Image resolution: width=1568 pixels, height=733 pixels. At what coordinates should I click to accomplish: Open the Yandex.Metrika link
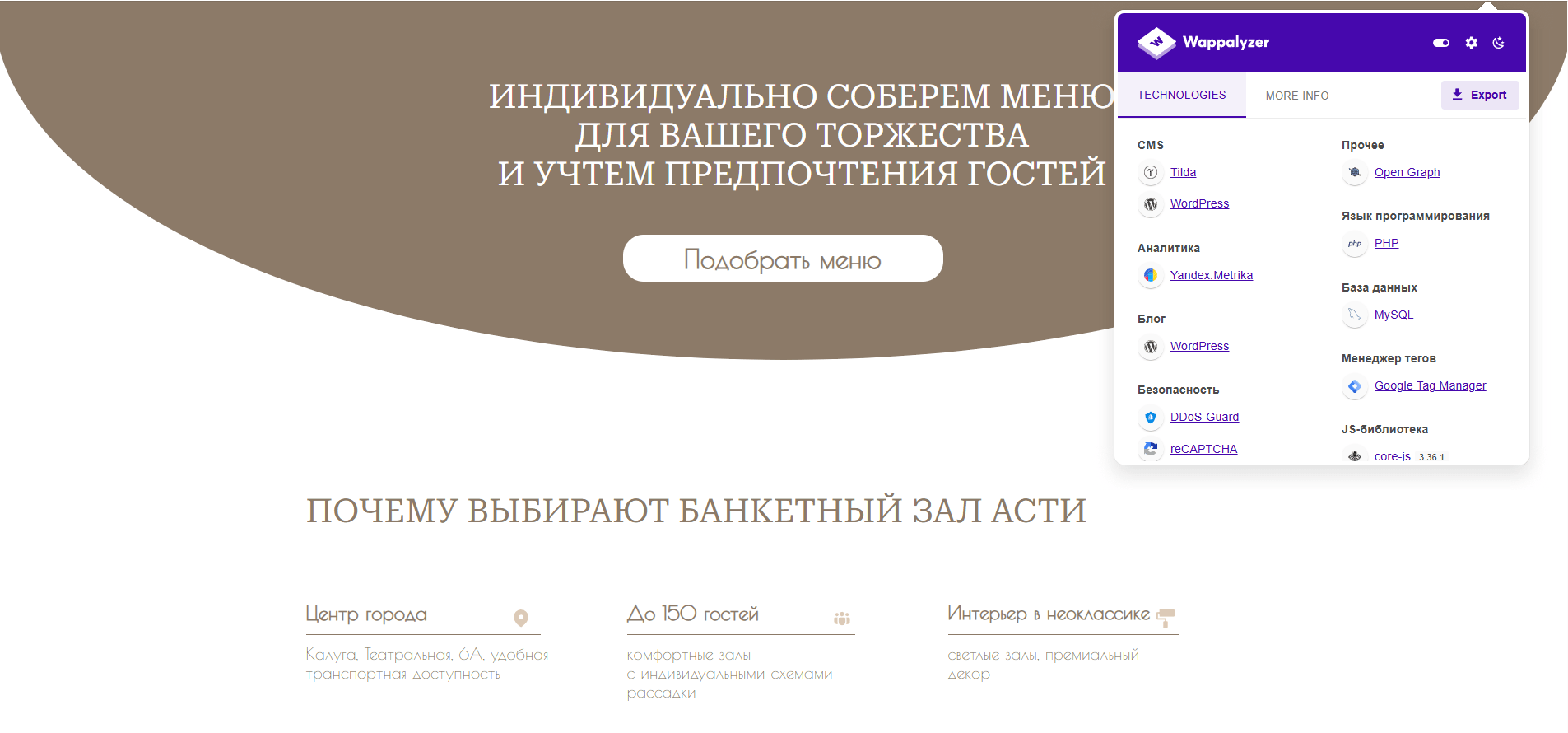pyautogui.click(x=1212, y=275)
